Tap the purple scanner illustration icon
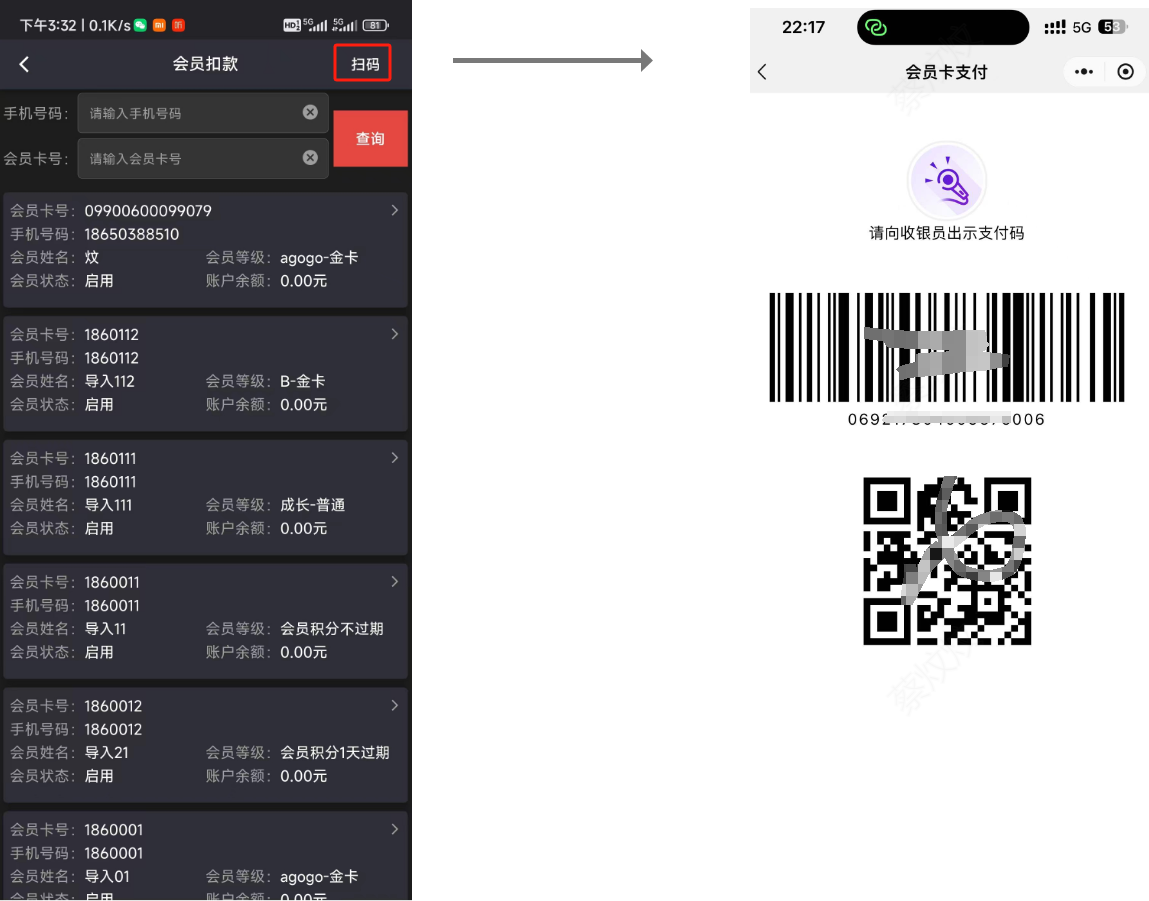Viewport: 1149px width, 901px height. point(947,181)
